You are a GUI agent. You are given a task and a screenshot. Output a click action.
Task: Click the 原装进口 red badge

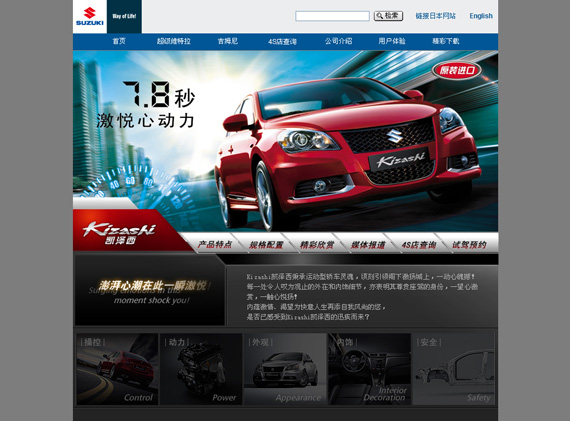click(x=457, y=70)
